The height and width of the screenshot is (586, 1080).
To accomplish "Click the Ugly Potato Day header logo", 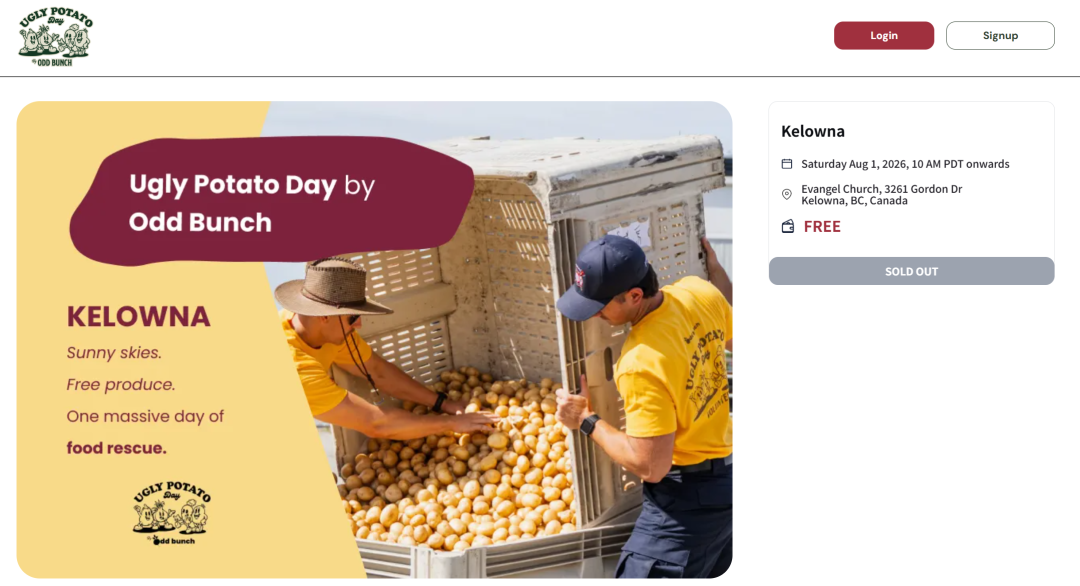I will coord(55,37).
